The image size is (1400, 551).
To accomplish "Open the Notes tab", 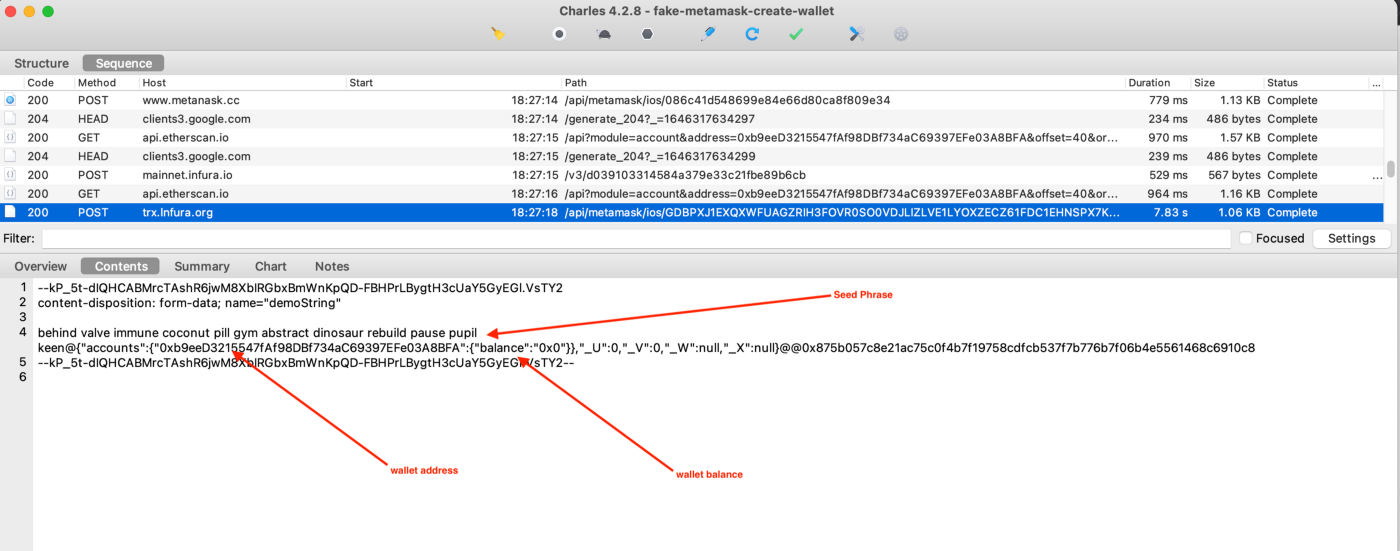I will point(332,266).
